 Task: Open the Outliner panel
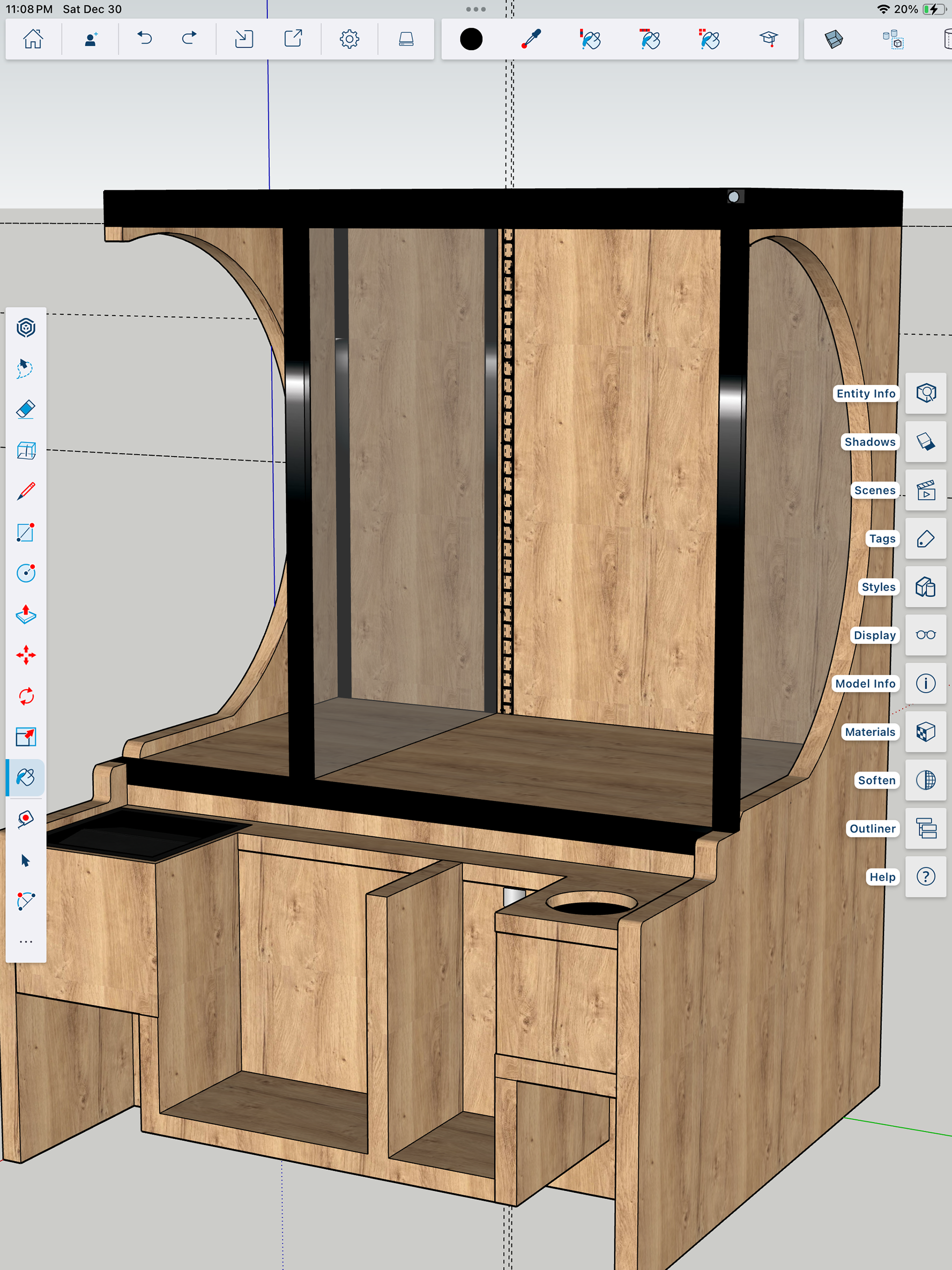(x=926, y=829)
